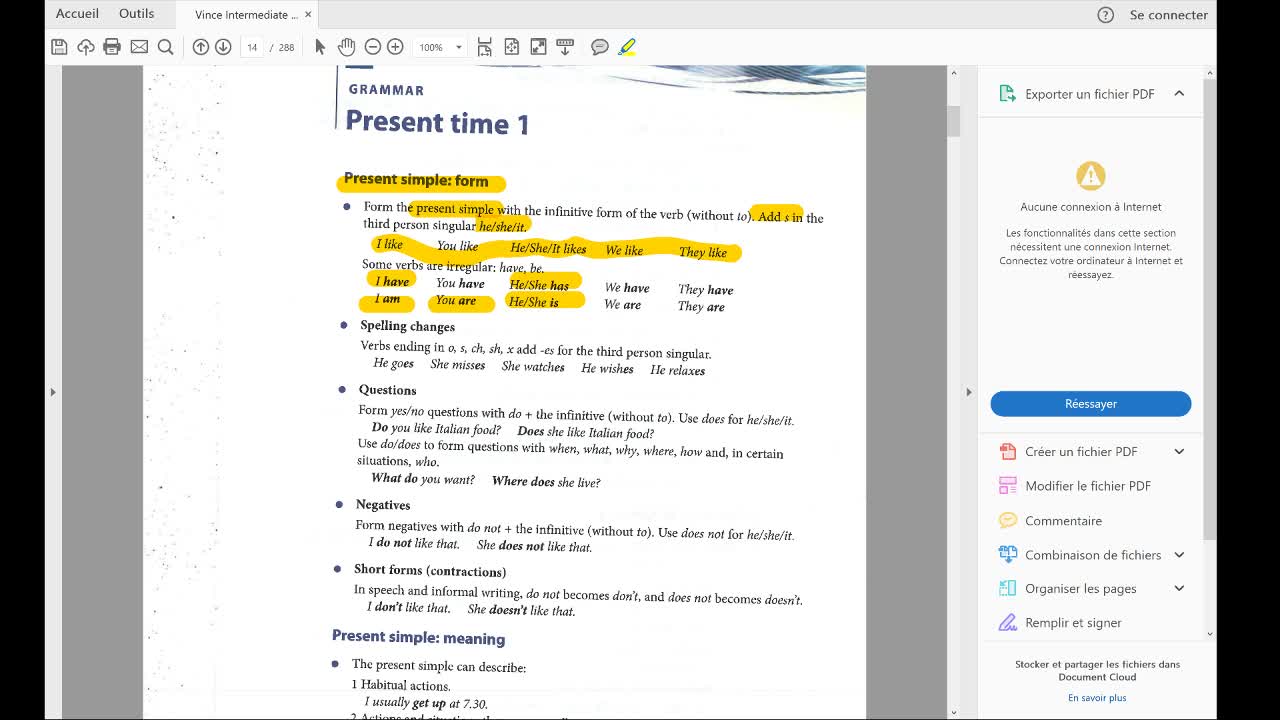Viewport: 1280px width, 720px height.
Task: Select the Hand pan tool
Action: pos(346,47)
